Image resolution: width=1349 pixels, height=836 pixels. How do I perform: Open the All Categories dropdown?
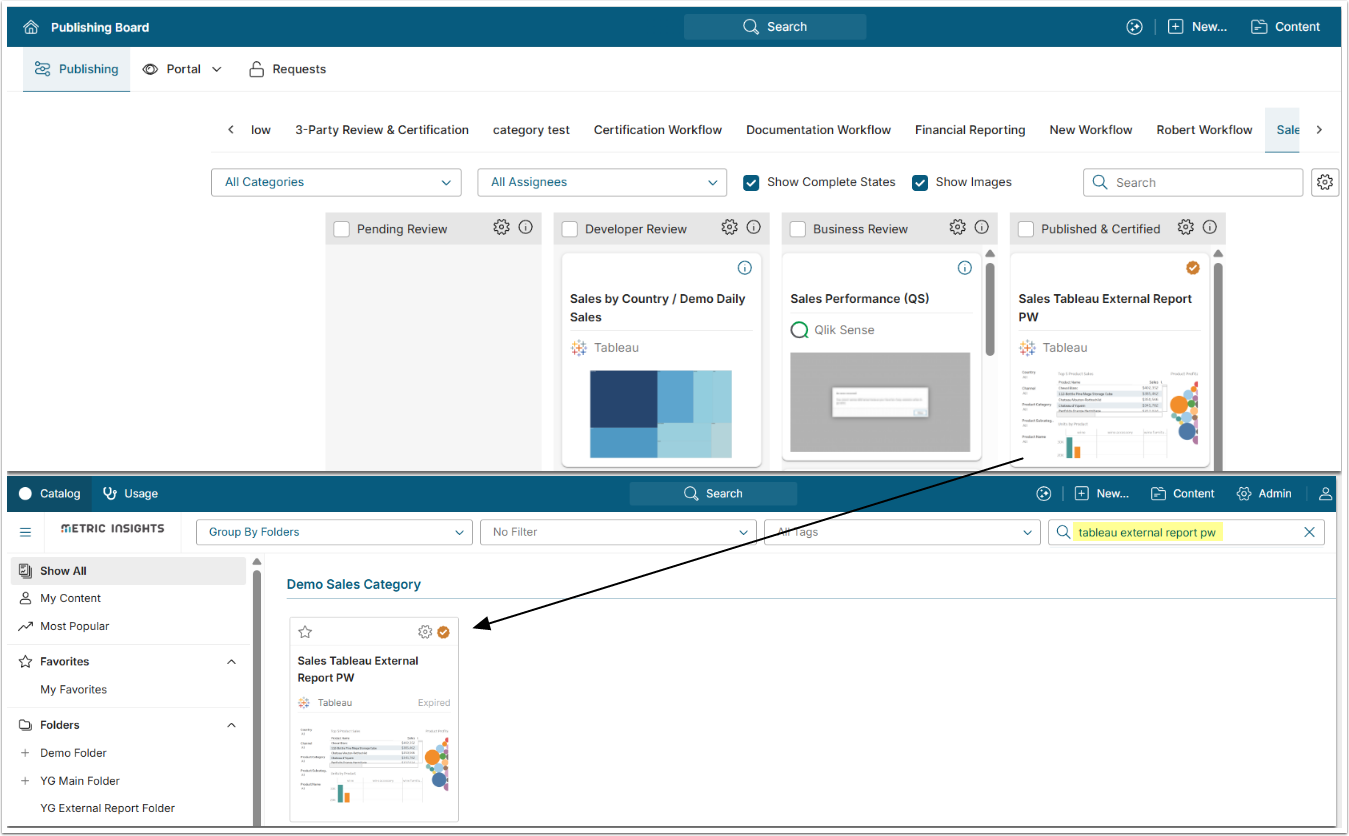coord(336,182)
